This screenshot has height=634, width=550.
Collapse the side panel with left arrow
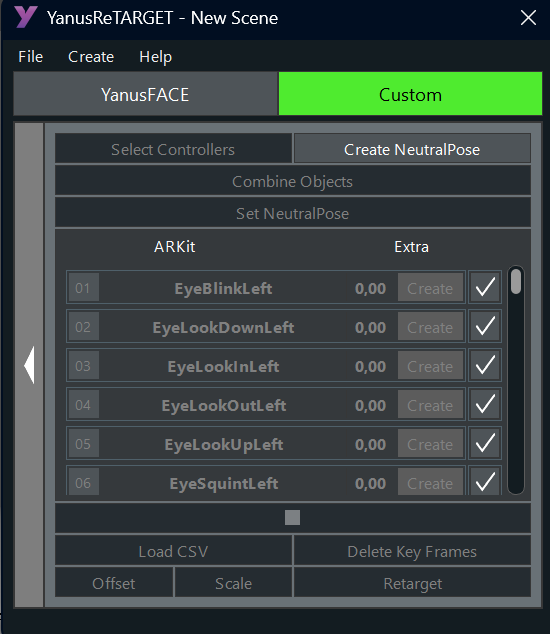click(x=29, y=365)
